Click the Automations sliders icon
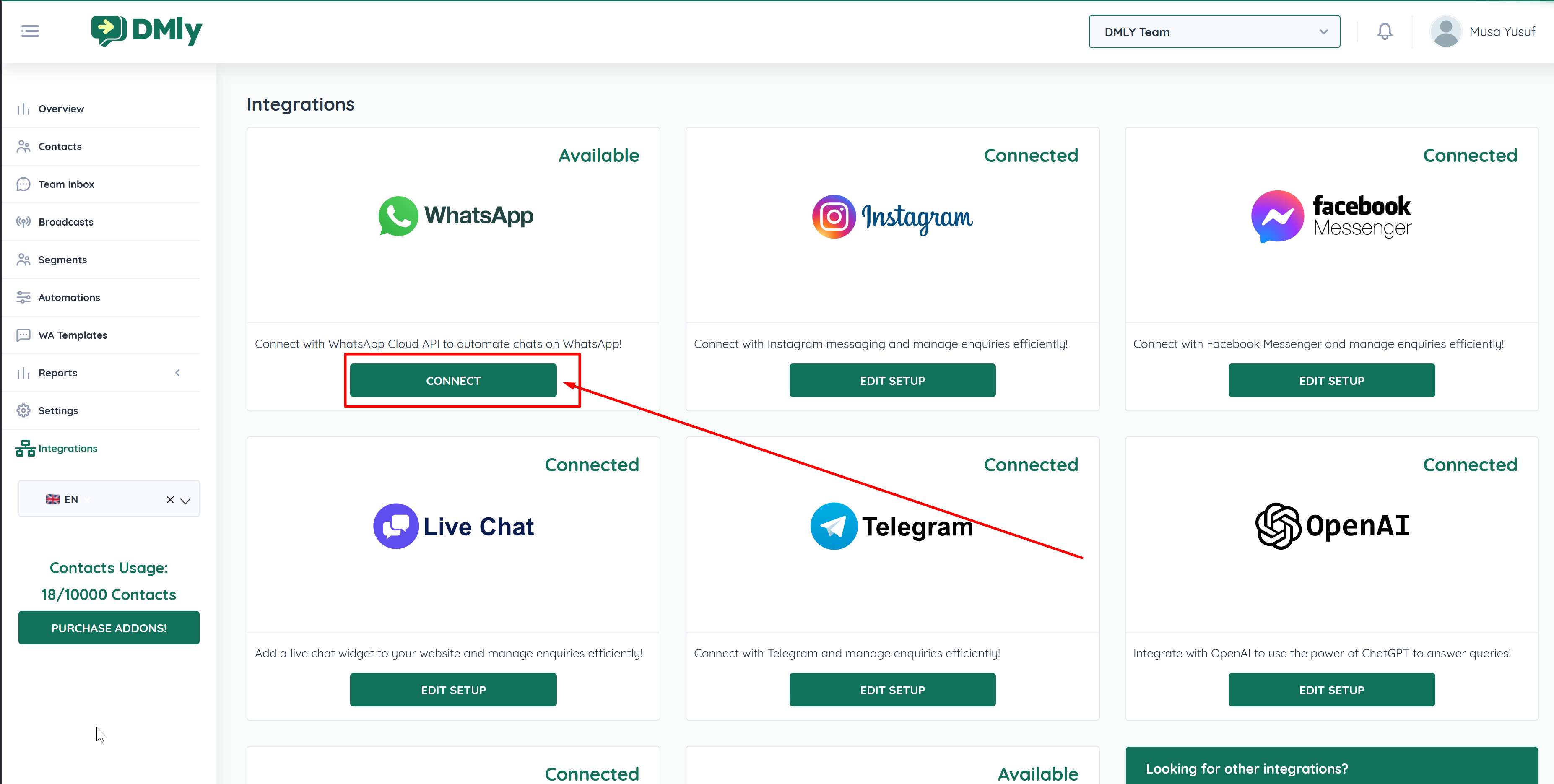The height and width of the screenshot is (784, 1554). pyautogui.click(x=23, y=297)
